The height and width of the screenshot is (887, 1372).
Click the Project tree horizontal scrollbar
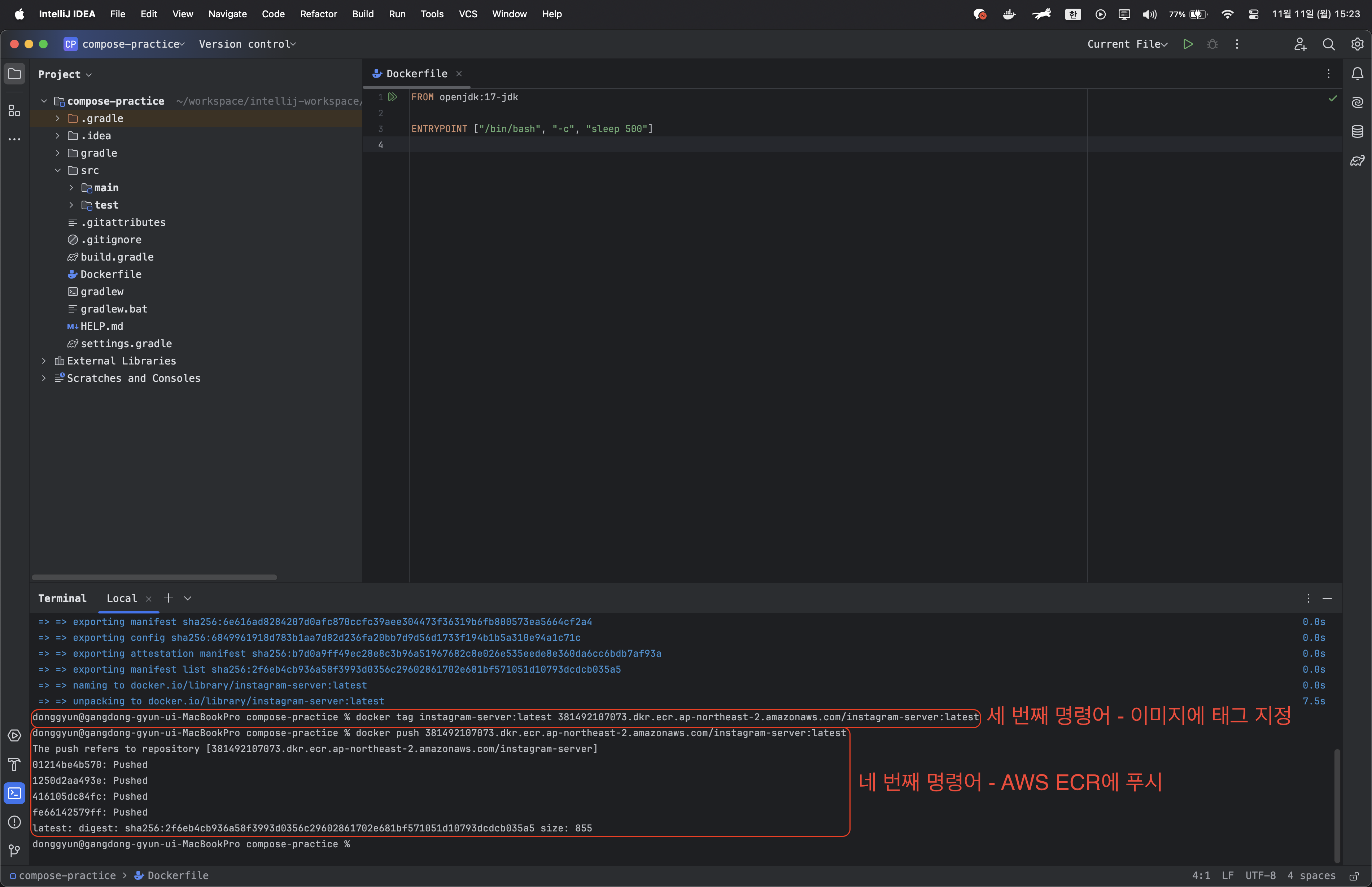point(154,577)
